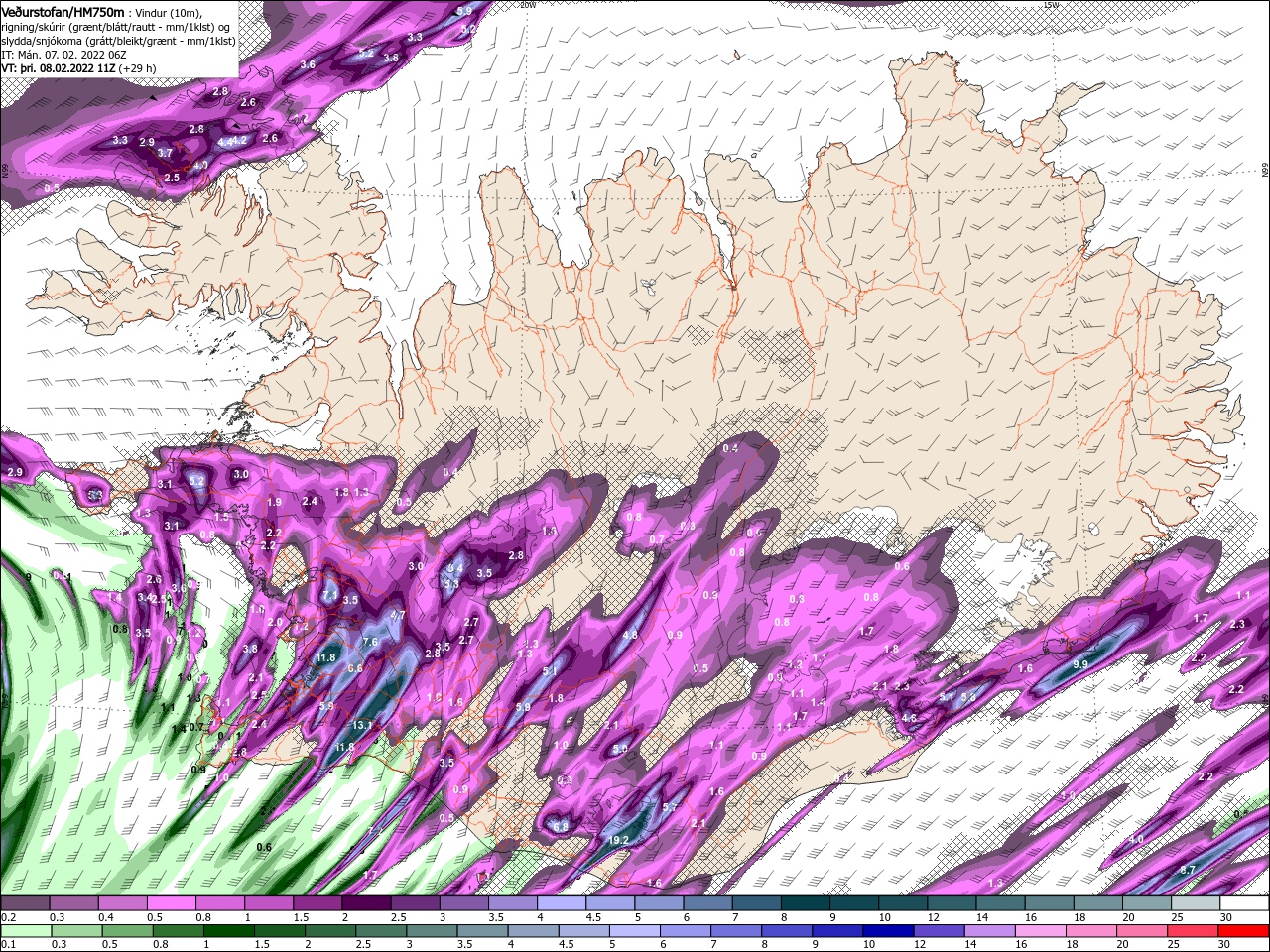Click the bright pink 0.5 swatch in snow scale
The height and width of the screenshot is (952, 1270).
(171, 903)
